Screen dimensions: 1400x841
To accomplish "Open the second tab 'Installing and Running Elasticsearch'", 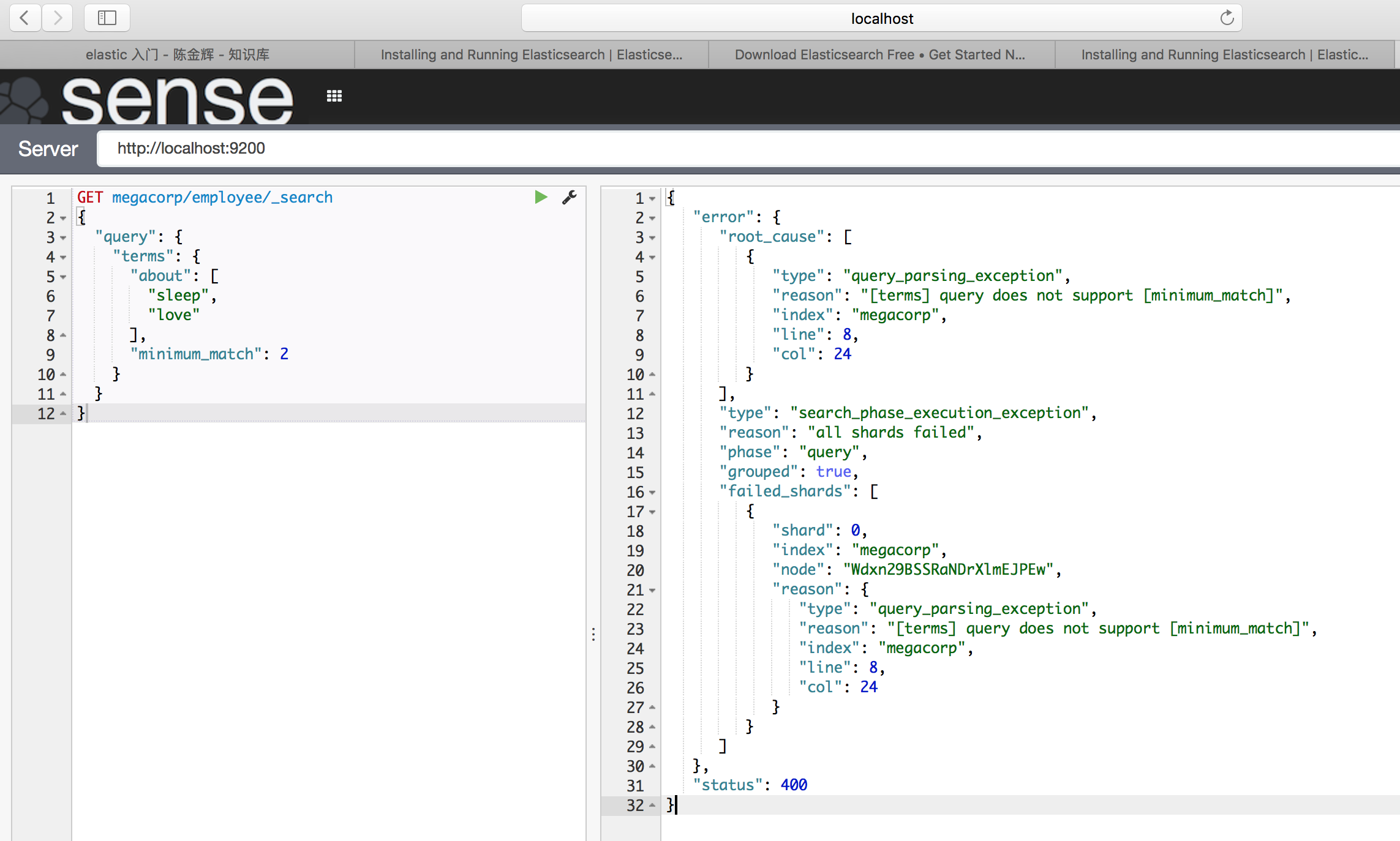I will point(532,54).
